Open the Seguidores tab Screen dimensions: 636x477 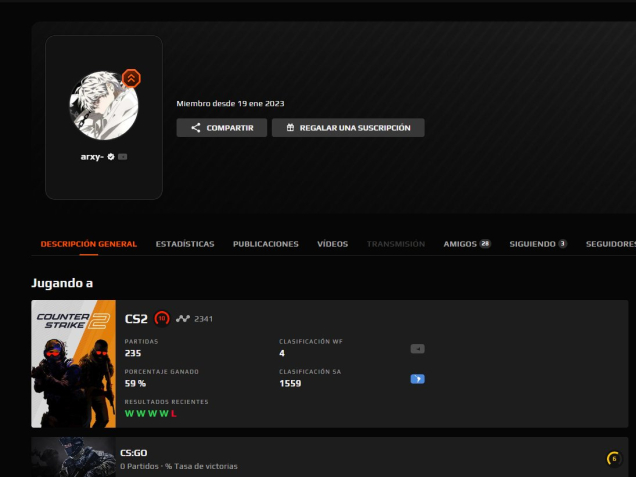coord(610,244)
